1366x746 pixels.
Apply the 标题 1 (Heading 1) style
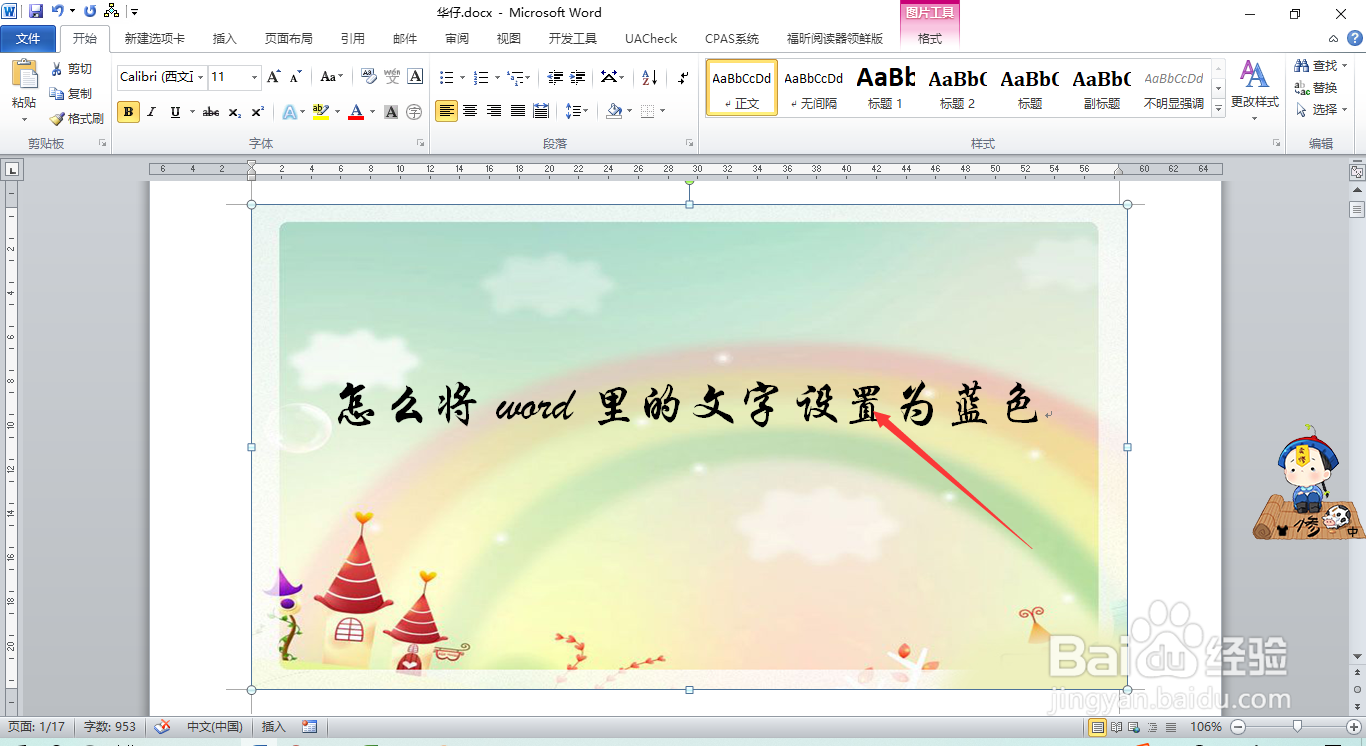pos(885,88)
